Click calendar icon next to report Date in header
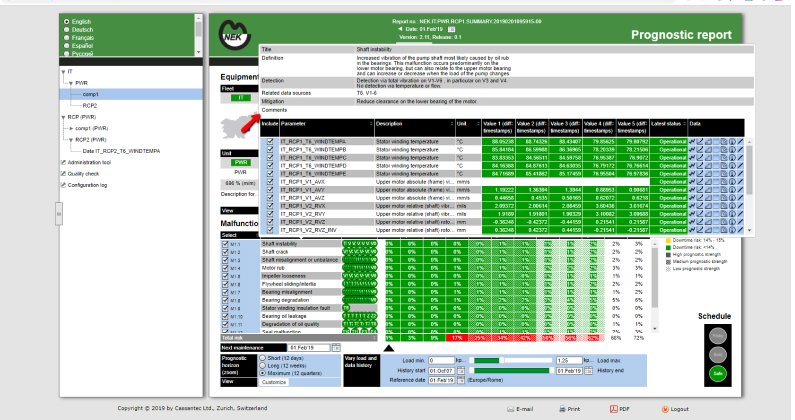 coord(451,29)
